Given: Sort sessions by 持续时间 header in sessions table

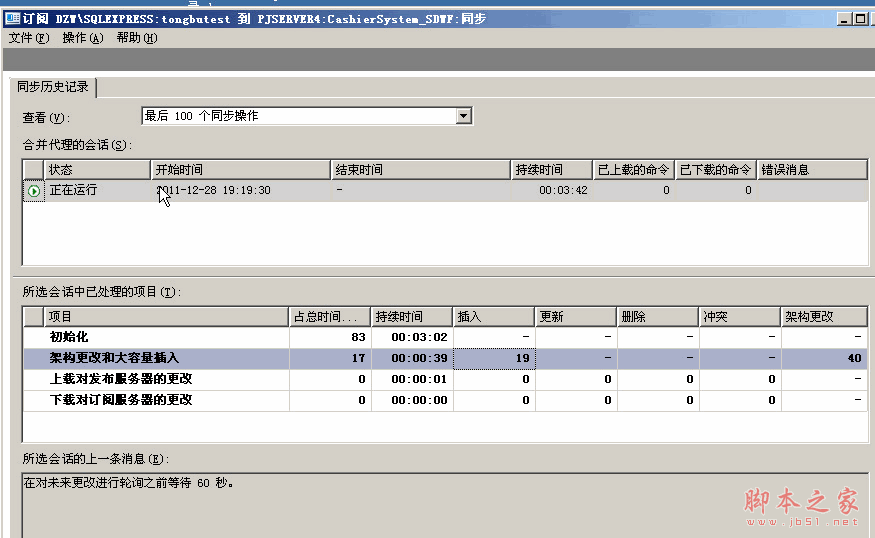Looking at the screenshot, I should 552,170.
